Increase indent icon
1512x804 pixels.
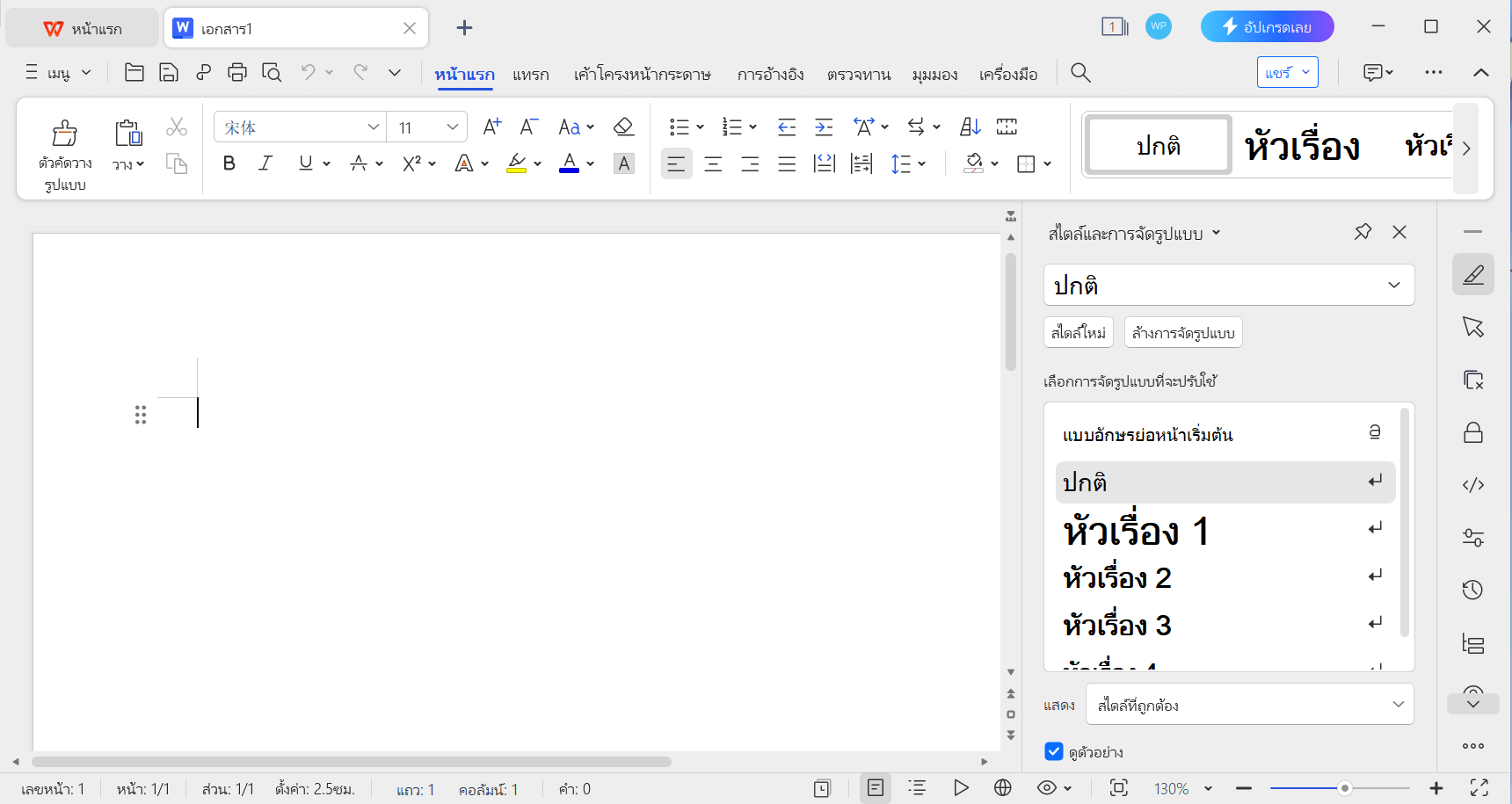(824, 127)
